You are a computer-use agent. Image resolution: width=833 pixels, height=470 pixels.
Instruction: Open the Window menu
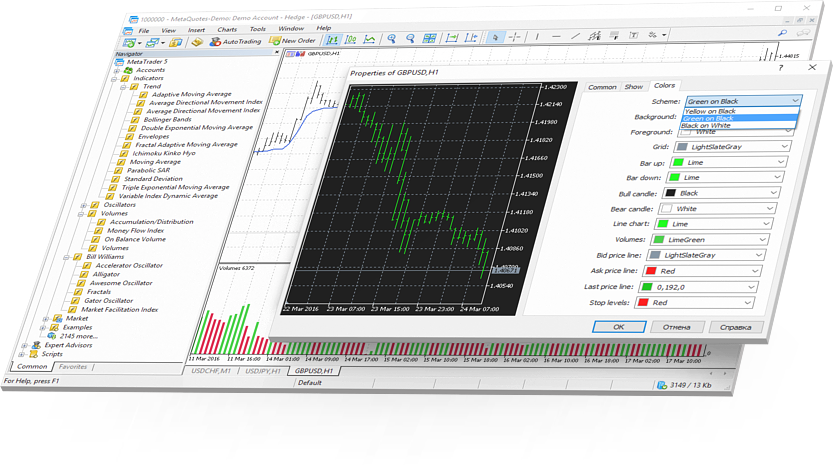291,28
